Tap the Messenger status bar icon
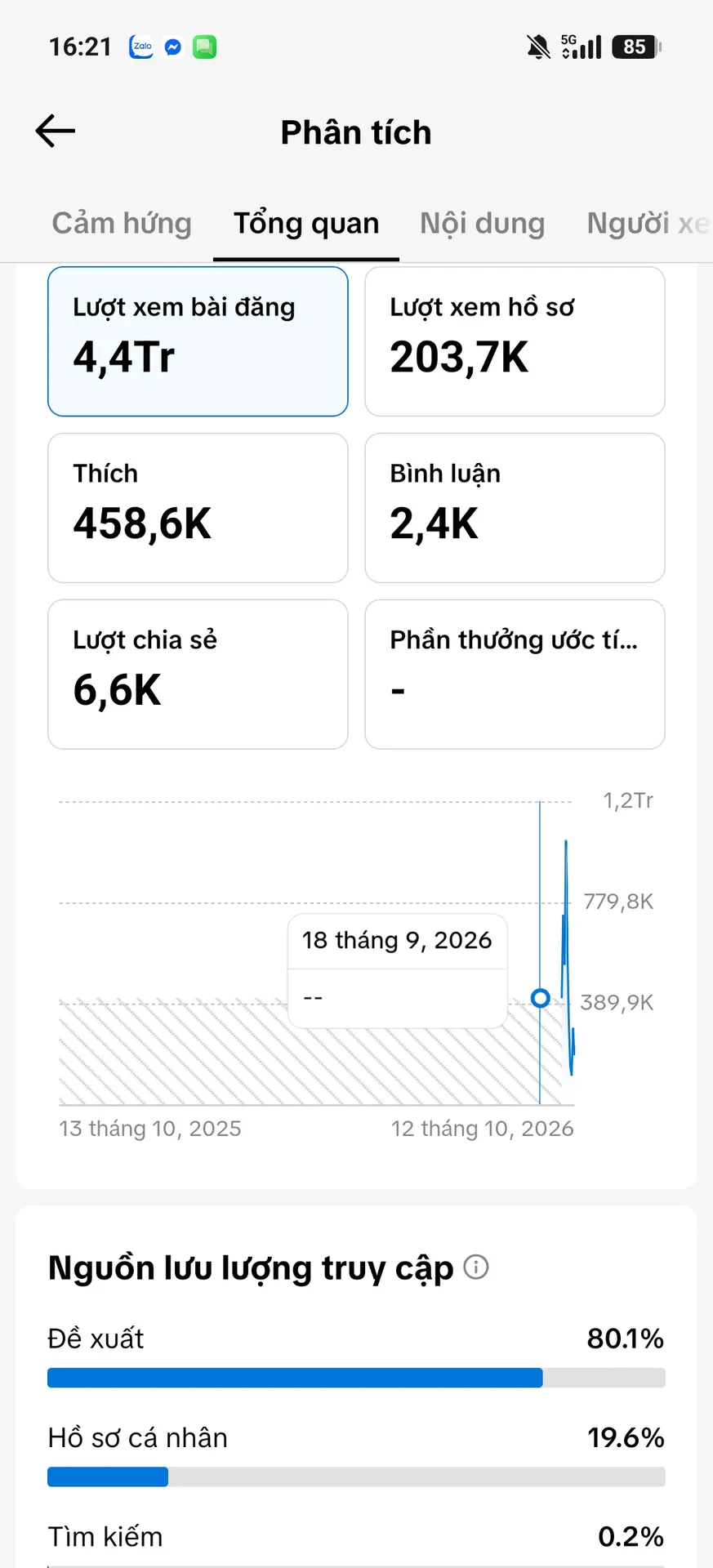 [173, 47]
